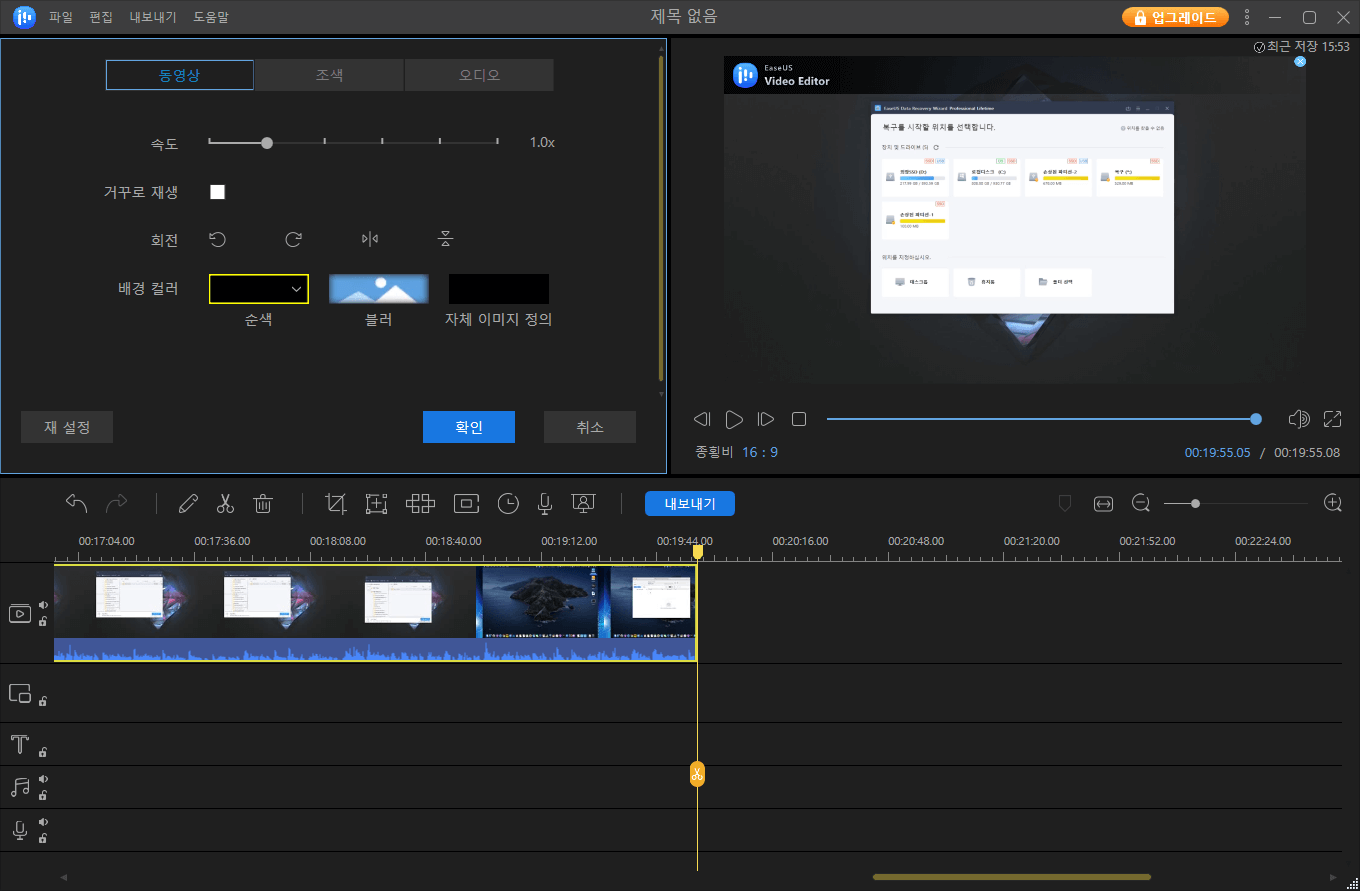Click the microphone voiceover icon in toolbar

(x=545, y=504)
